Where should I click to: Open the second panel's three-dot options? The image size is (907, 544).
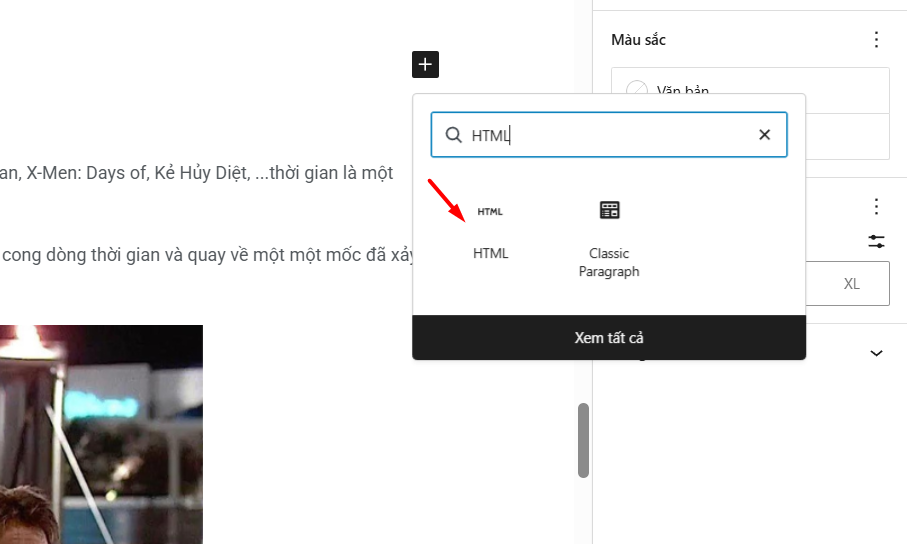point(876,206)
